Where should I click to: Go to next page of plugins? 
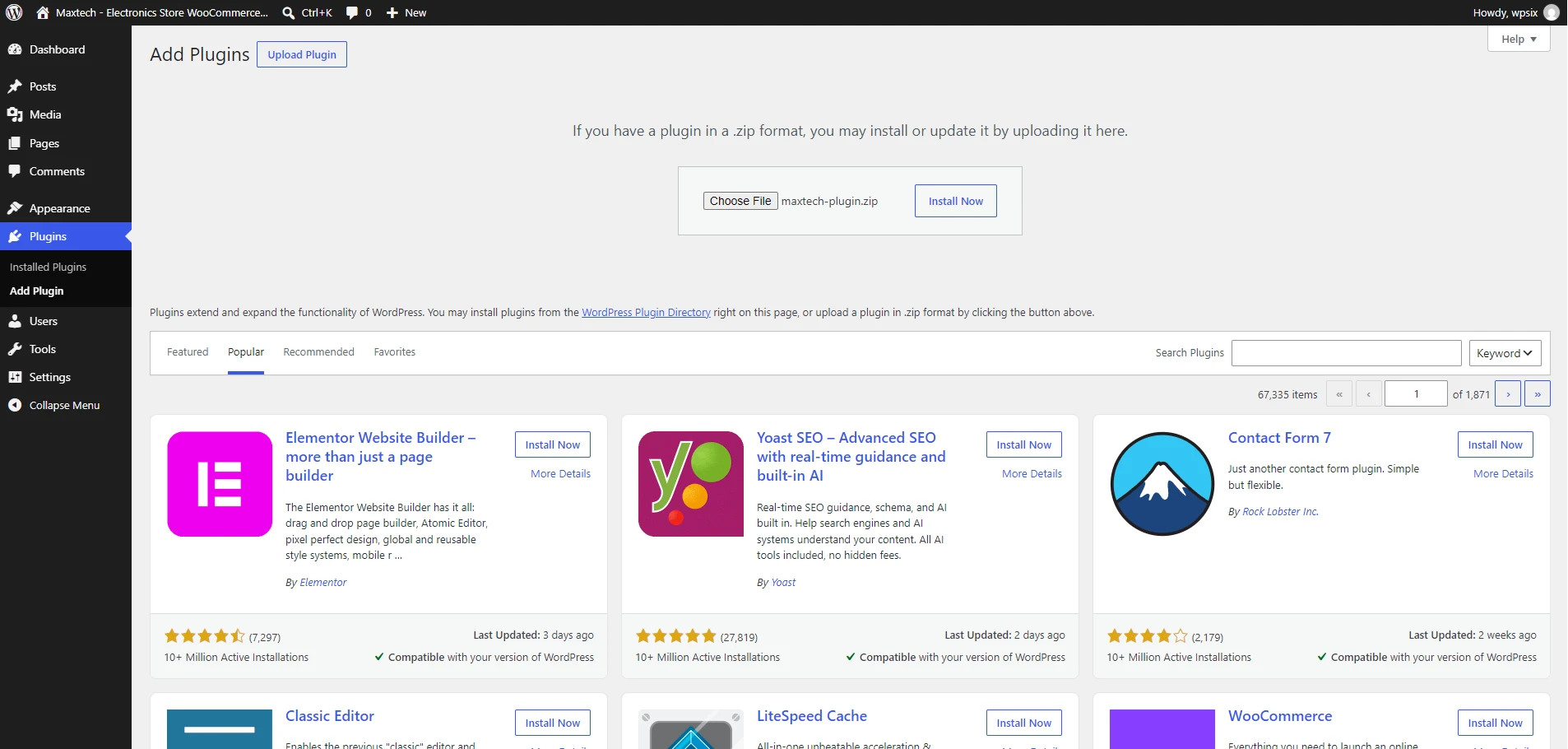point(1508,394)
